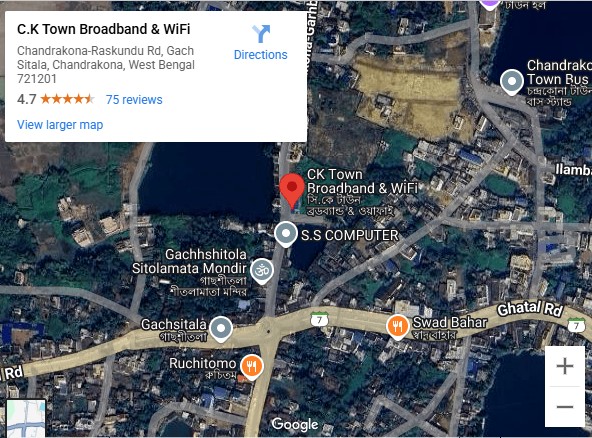Zoom out with the minus button
Viewport: 592px width, 438px height.
click(x=565, y=407)
